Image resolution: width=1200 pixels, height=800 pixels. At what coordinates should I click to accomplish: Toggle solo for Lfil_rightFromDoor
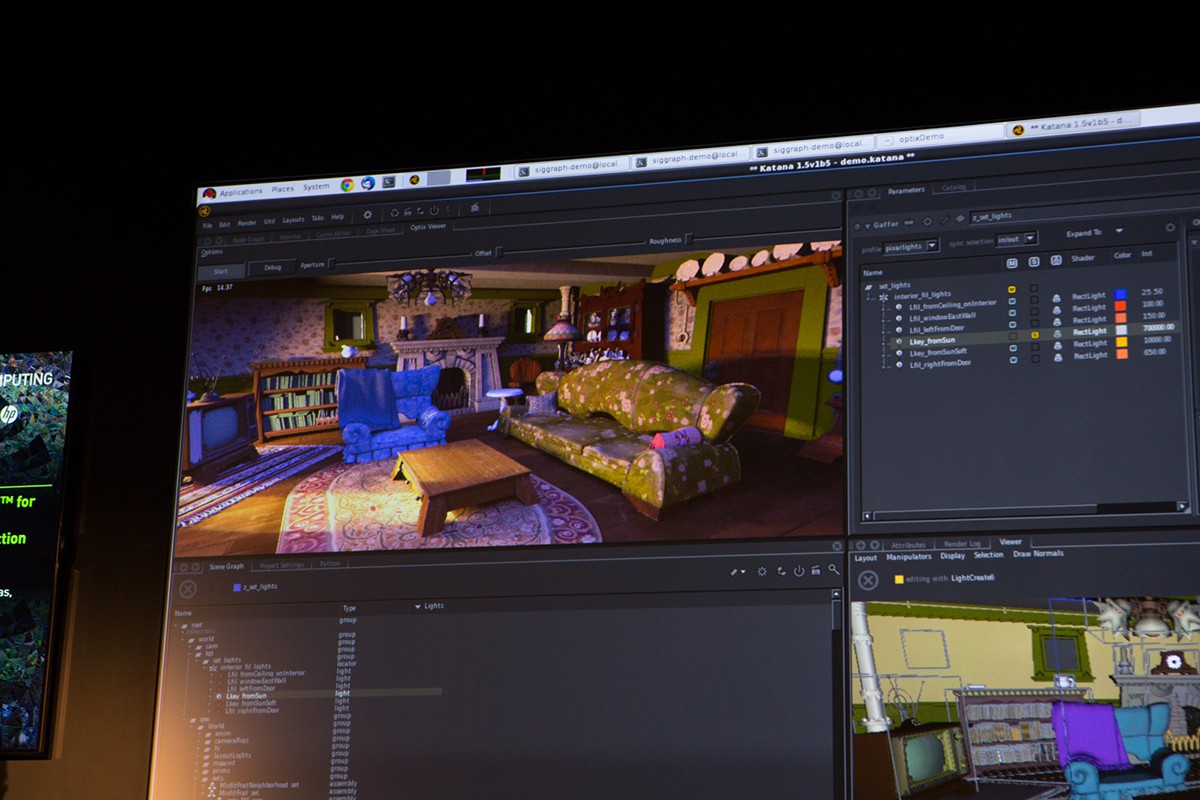click(1034, 358)
